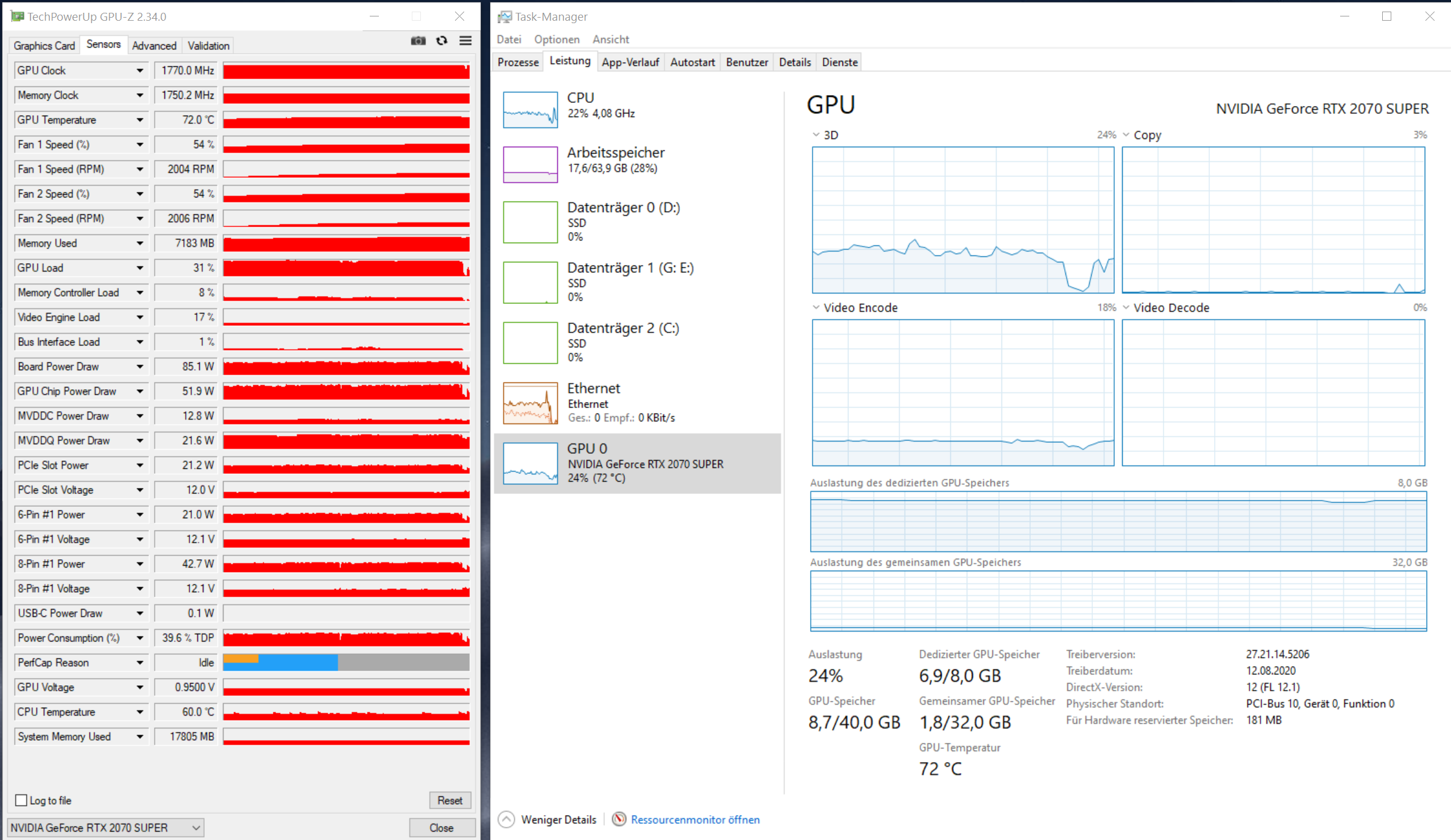Click the PerfCap Reason color bar
The height and width of the screenshot is (840, 1451).
(346, 663)
